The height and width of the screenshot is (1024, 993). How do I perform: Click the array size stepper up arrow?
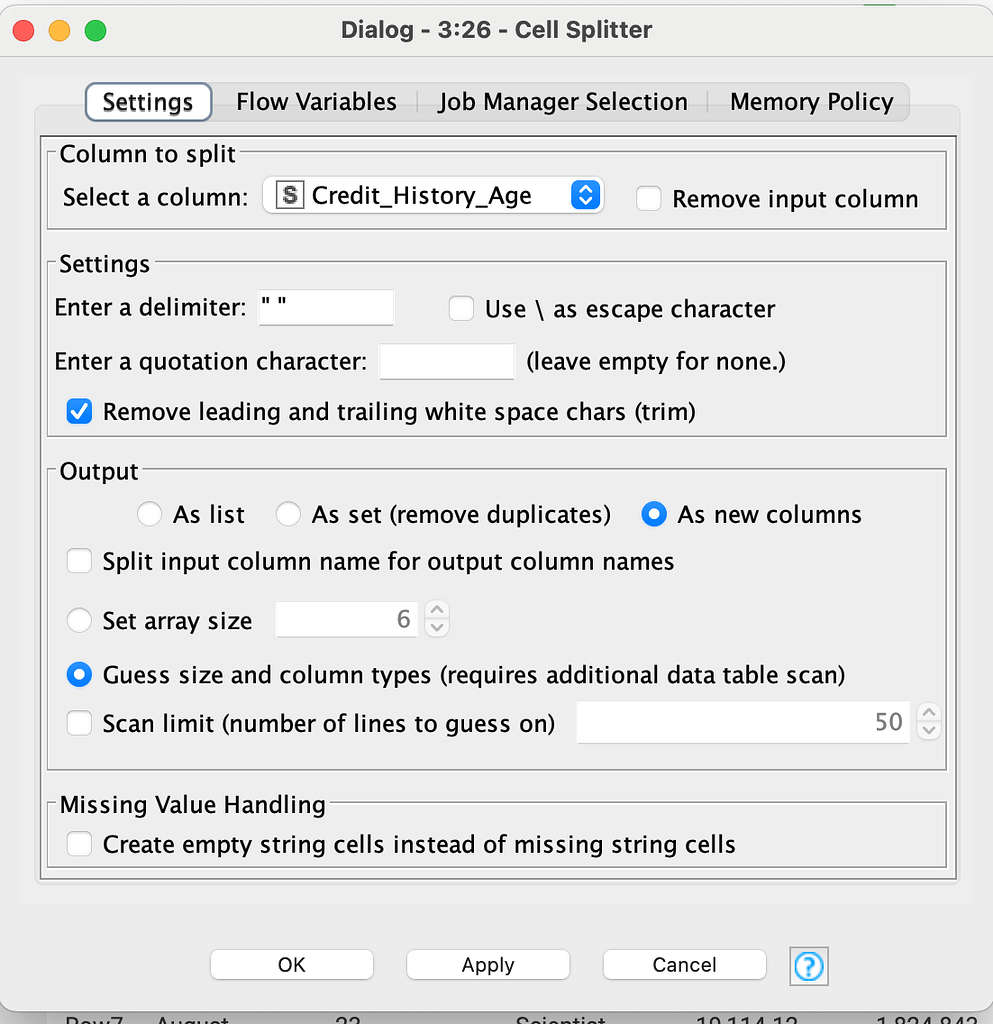[x=436, y=610]
